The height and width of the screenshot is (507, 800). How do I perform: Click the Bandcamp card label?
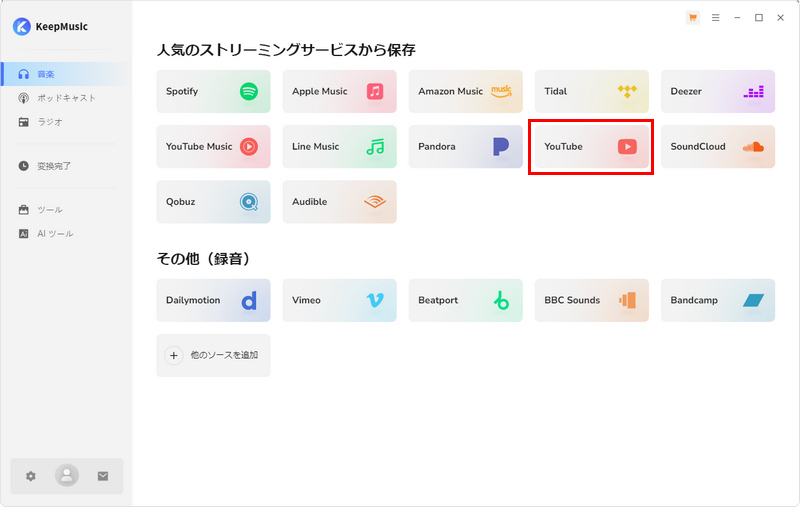click(694, 300)
